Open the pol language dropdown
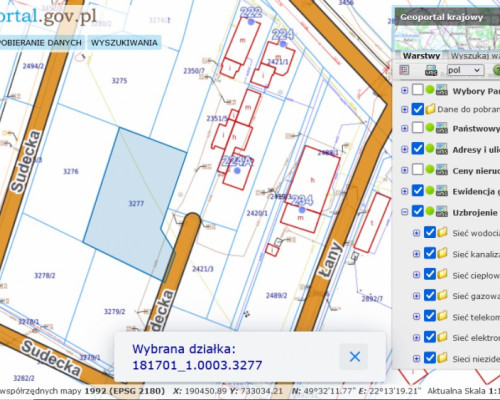Viewport: 500px width, 400px height. click(465, 70)
